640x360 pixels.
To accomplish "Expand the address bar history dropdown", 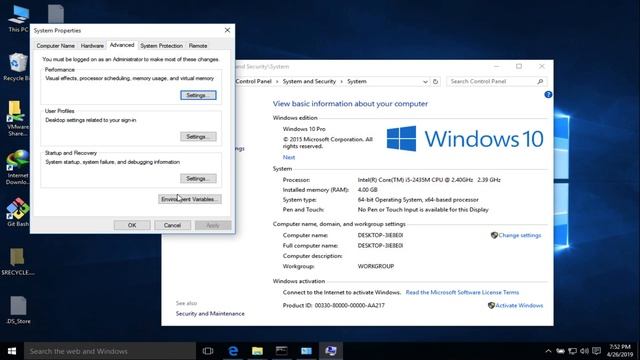I will [425, 82].
